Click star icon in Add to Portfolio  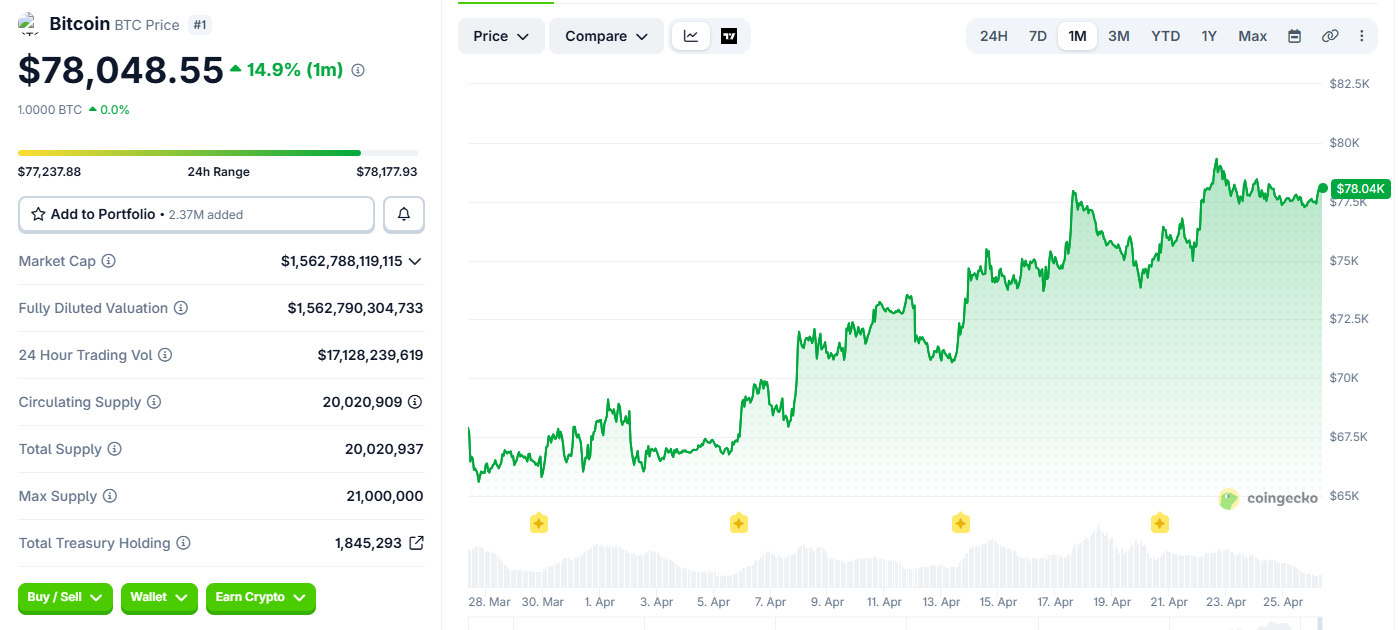coord(38,214)
